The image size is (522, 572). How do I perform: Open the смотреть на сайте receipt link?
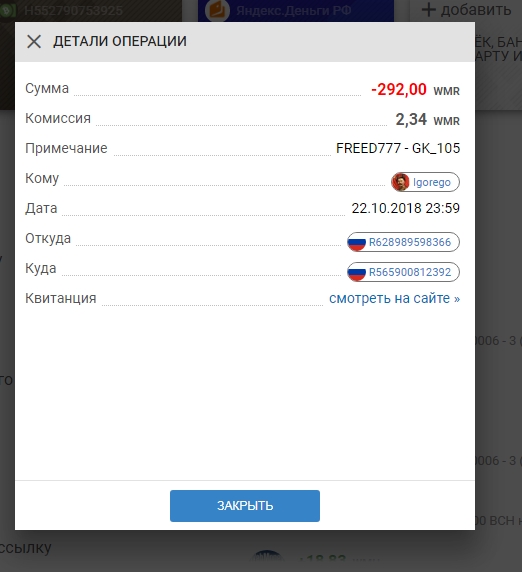tap(394, 298)
